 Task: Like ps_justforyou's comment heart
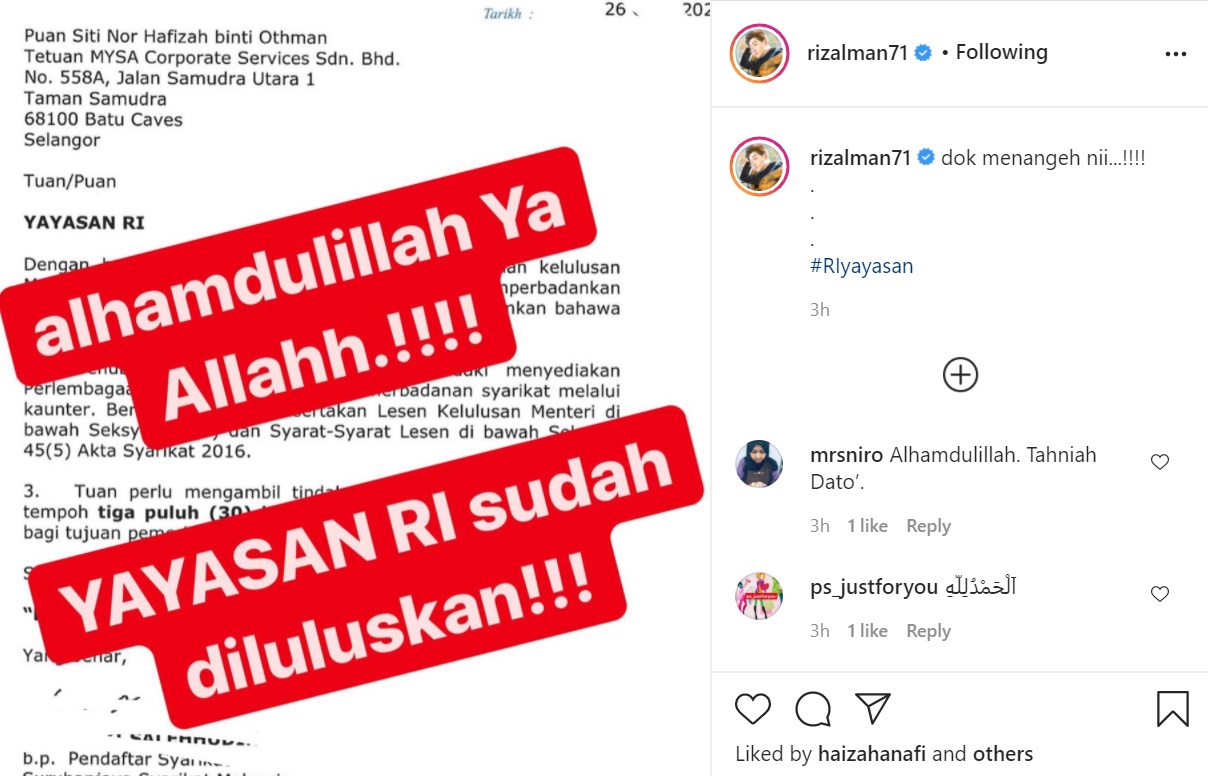(1160, 594)
